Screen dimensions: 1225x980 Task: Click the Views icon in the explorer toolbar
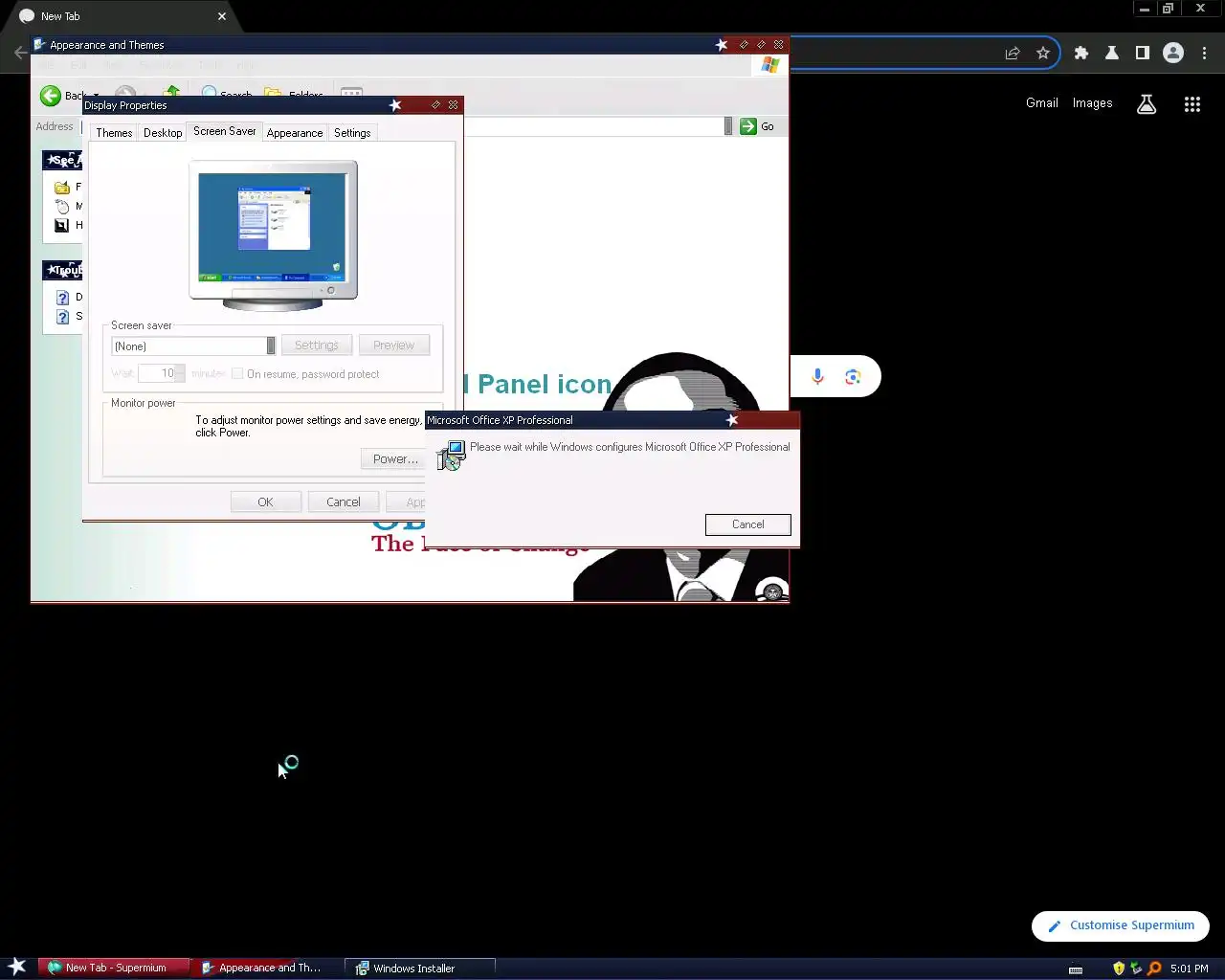[352, 93]
